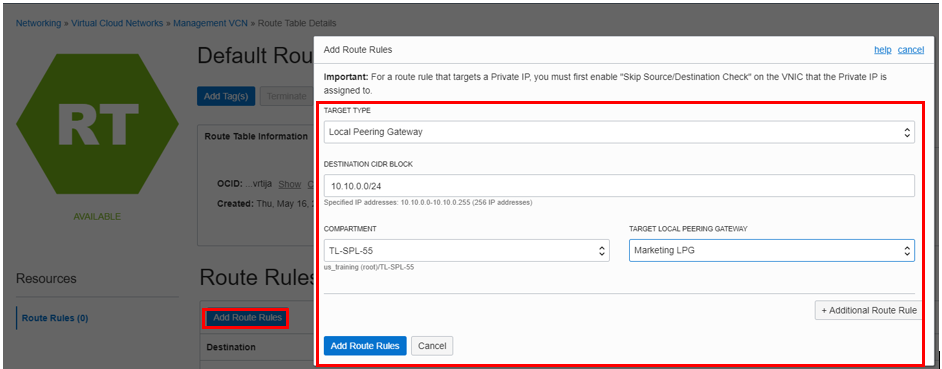Open the help link in the dialog header

tap(883, 50)
